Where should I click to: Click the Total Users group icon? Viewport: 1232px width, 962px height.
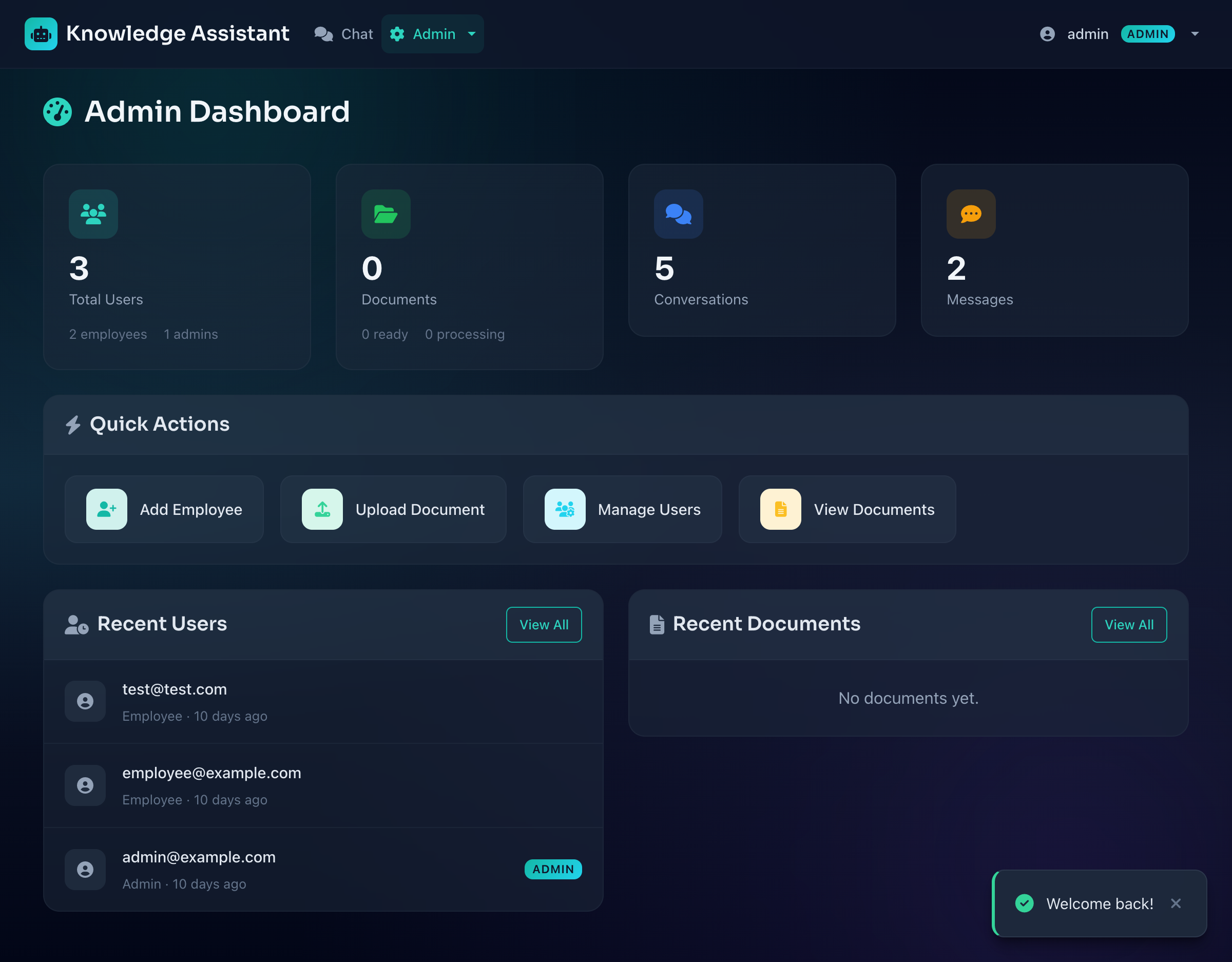(93, 214)
